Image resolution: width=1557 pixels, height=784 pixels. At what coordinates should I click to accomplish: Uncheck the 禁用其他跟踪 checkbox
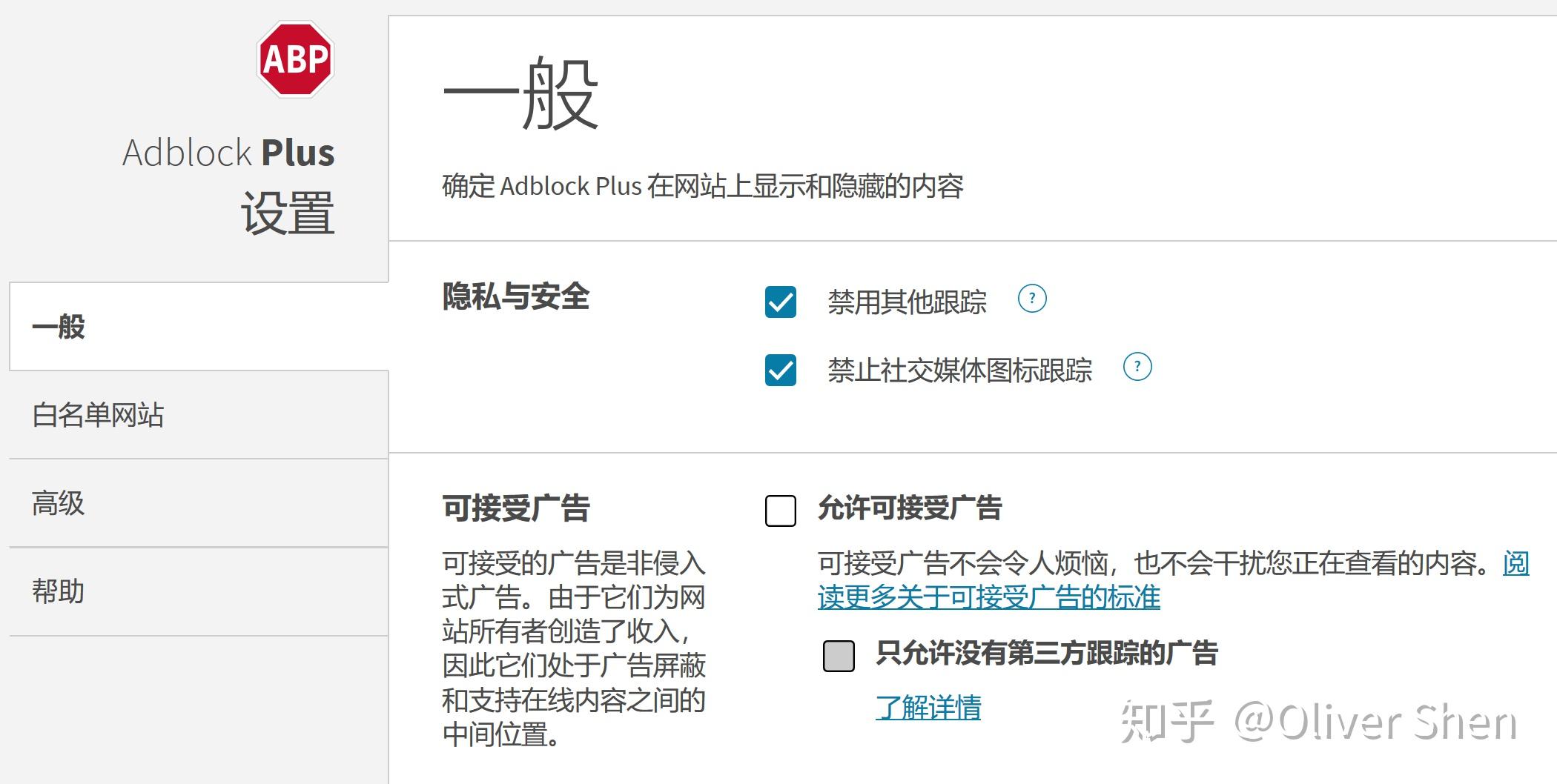(780, 302)
